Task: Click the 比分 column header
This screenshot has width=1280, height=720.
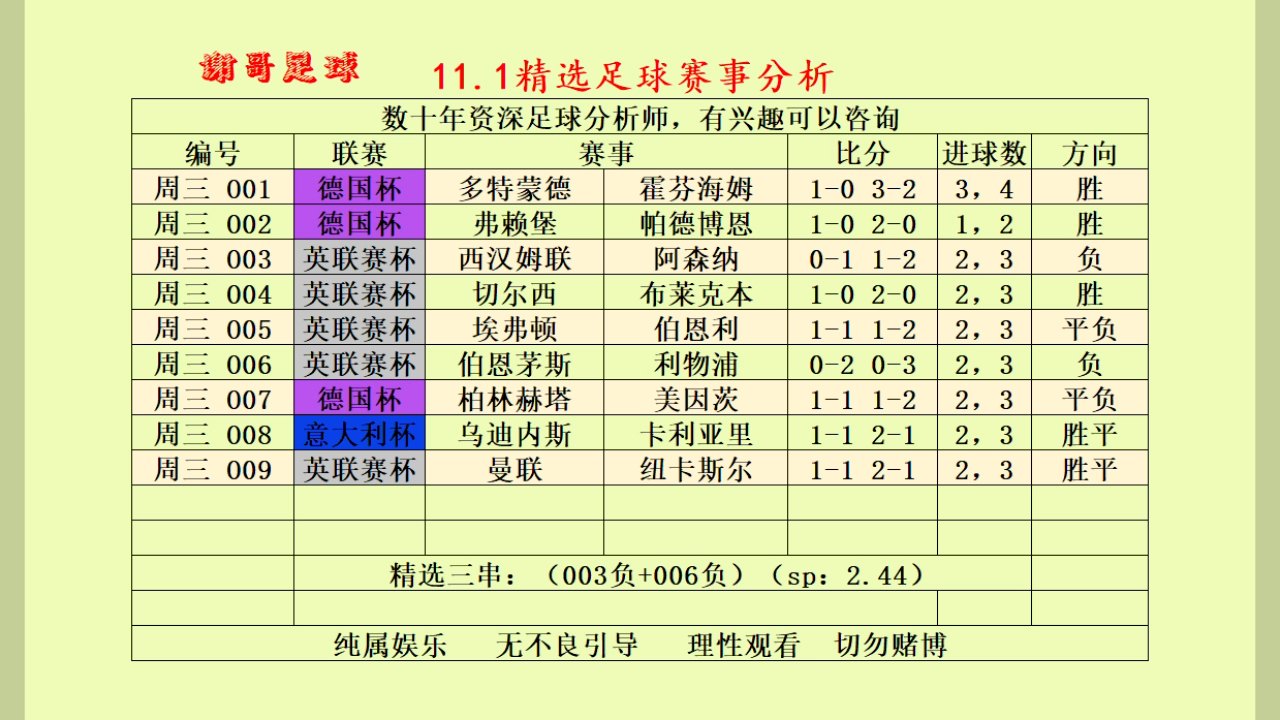Action: pyautogui.click(x=862, y=153)
